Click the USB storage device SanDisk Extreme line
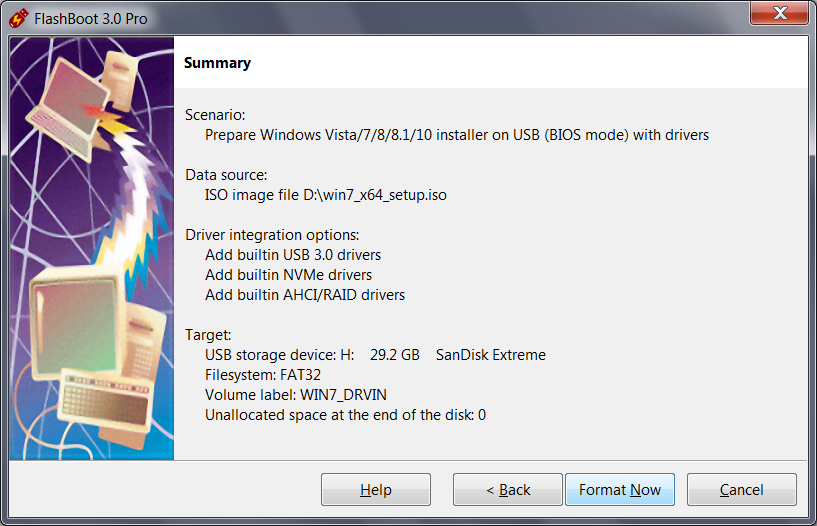 (375, 355)
